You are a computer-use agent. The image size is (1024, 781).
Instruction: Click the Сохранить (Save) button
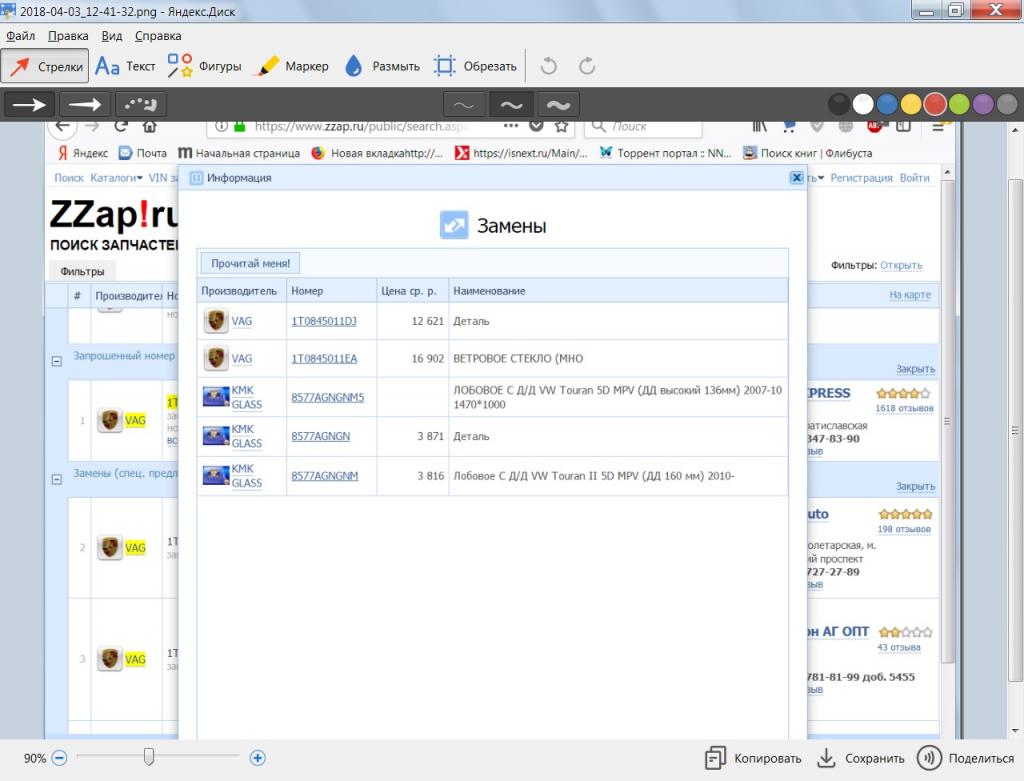coord(861,758)
